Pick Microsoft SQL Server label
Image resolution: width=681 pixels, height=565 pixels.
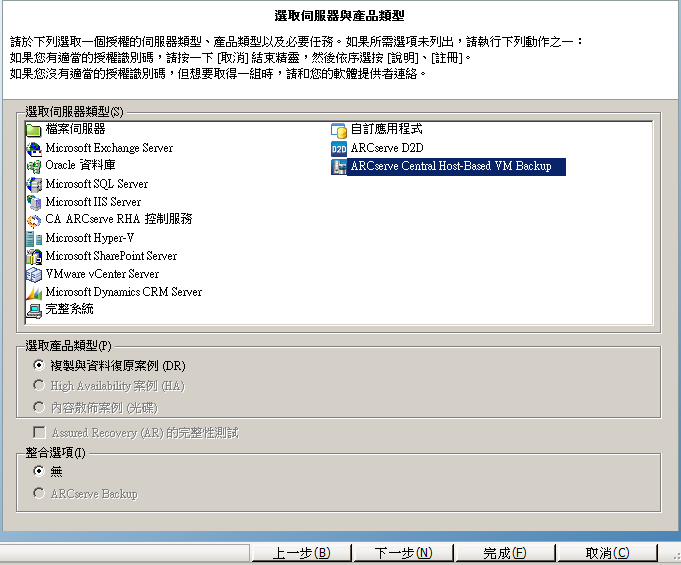click(97, 184)
